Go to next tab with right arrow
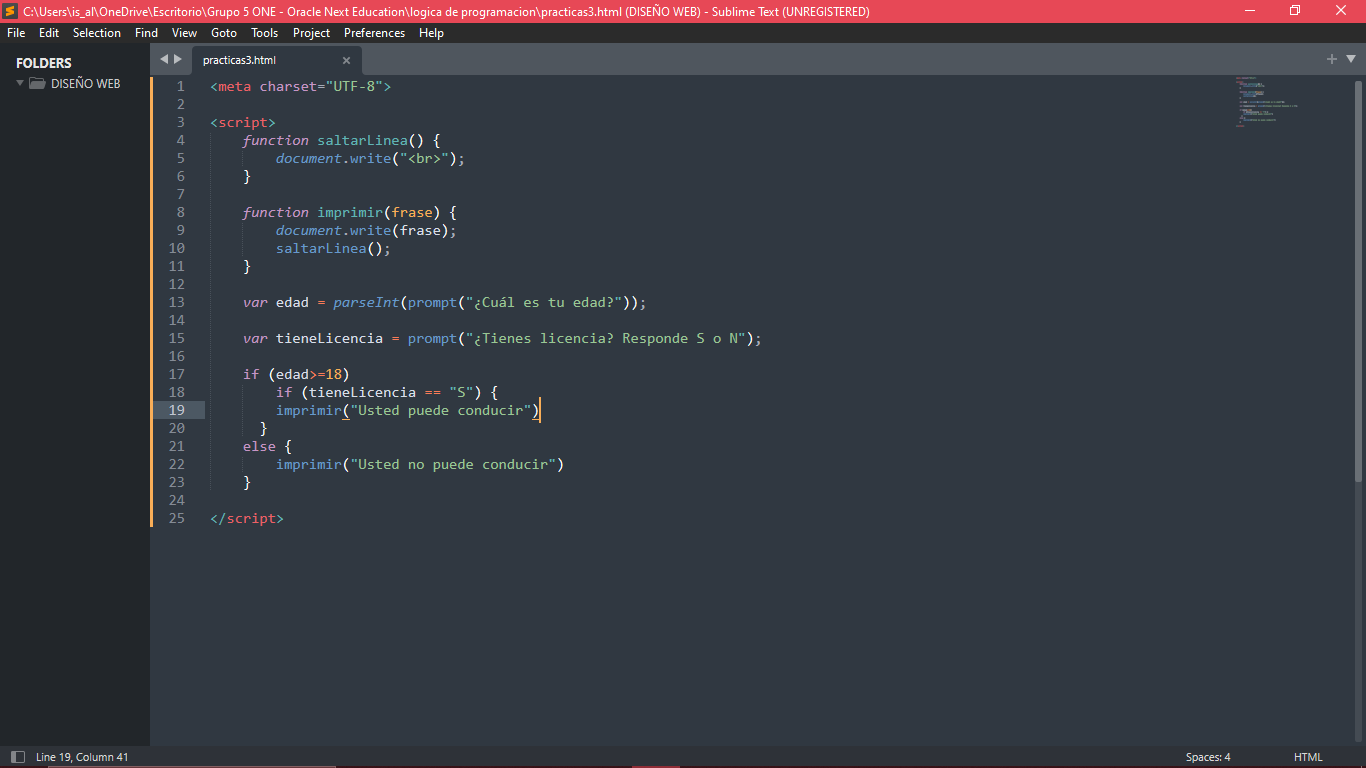The height and width of the screenshot is (768, 1366). coord(178,59)
